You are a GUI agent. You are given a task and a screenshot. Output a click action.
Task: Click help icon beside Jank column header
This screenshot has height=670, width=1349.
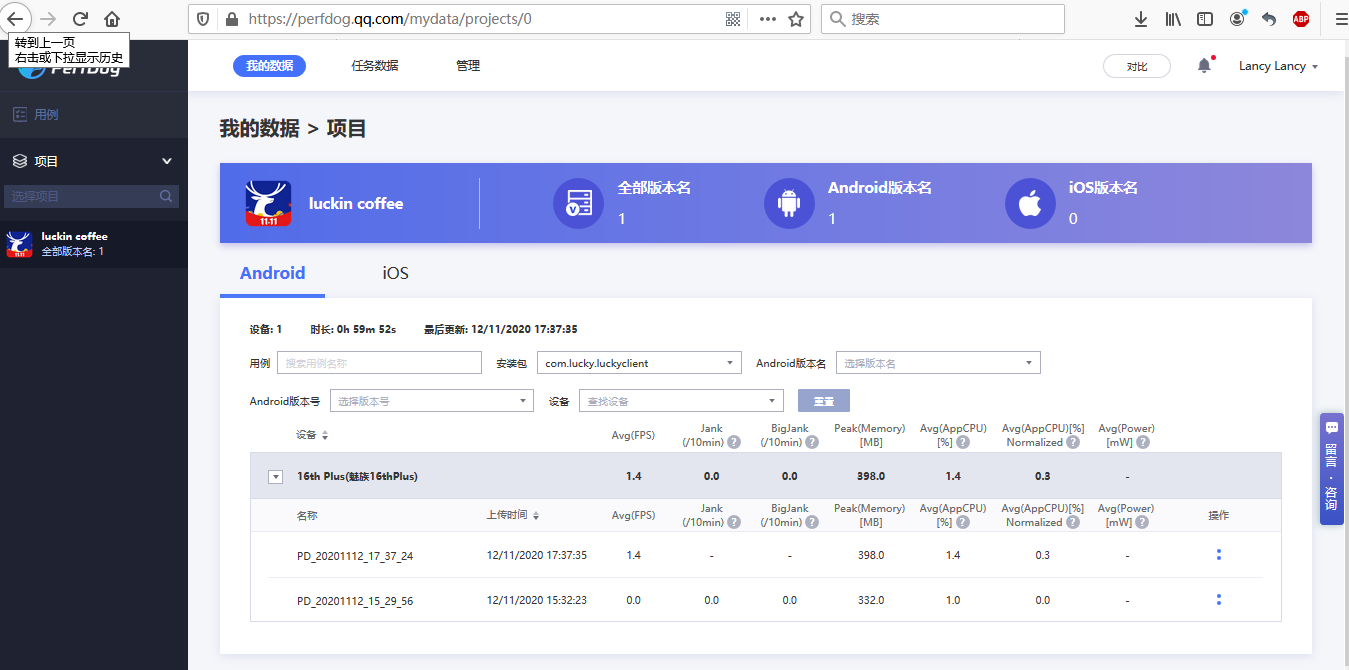[733, 442]
